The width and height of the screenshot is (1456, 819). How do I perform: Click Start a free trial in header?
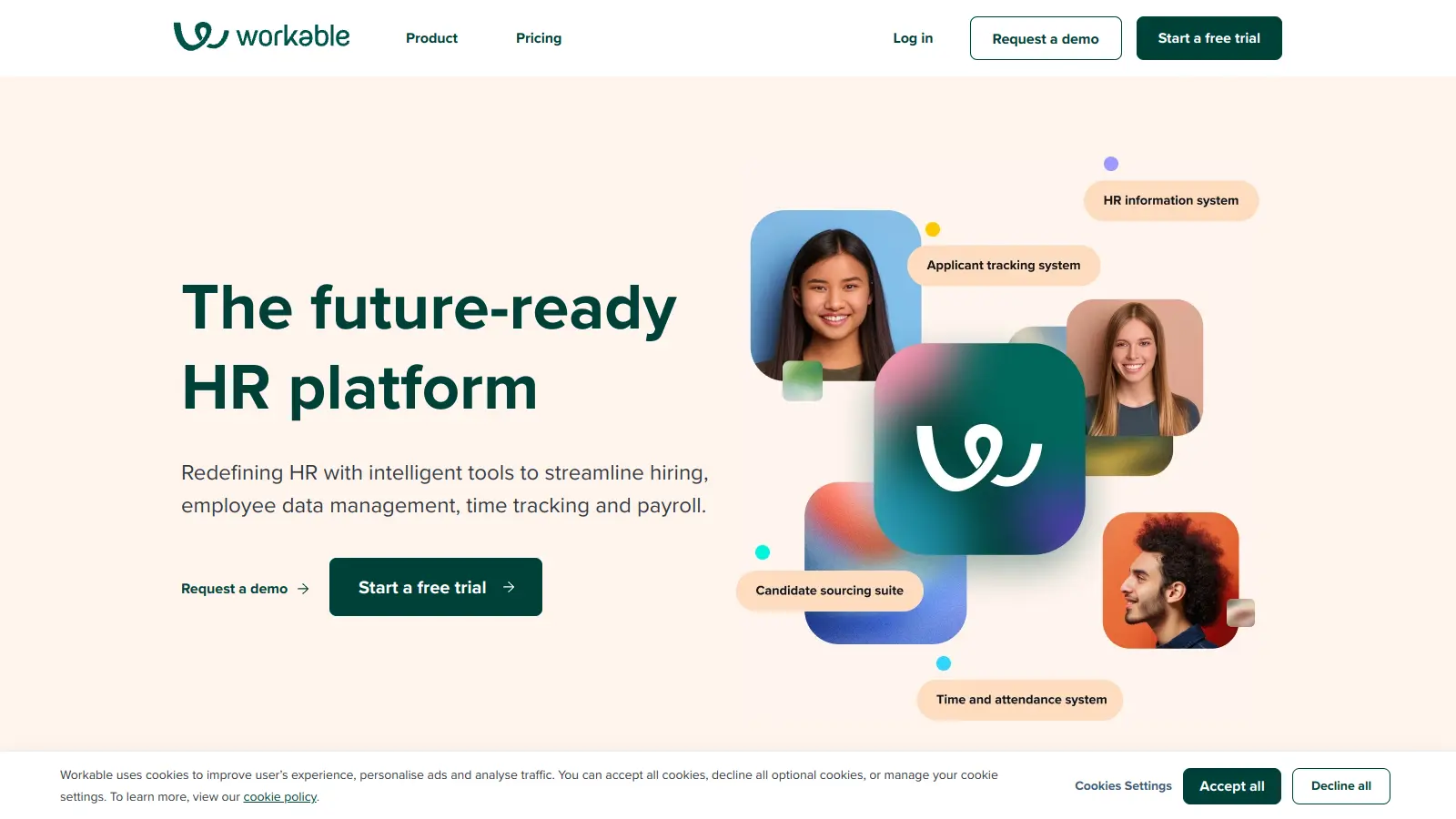(1209, 38)
